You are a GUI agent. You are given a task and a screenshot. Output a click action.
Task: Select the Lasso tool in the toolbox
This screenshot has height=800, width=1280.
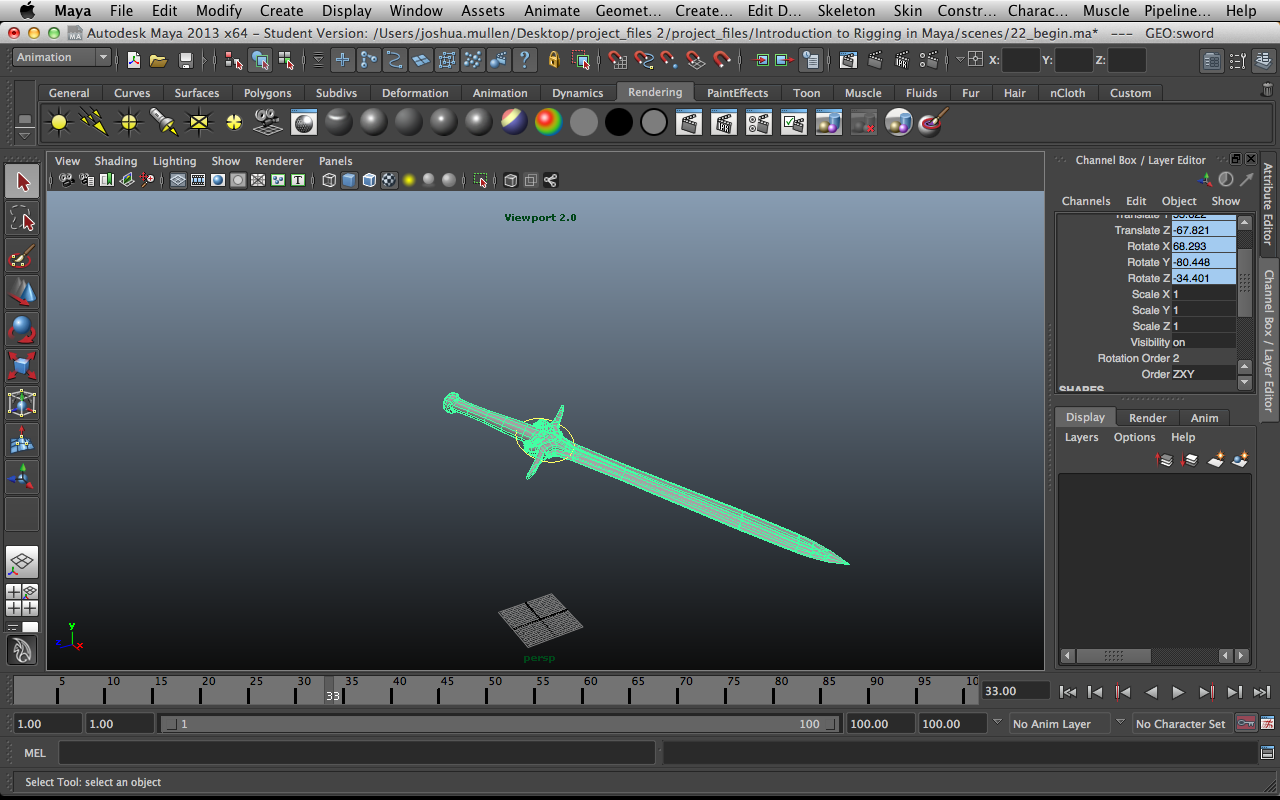coord(22,219)
